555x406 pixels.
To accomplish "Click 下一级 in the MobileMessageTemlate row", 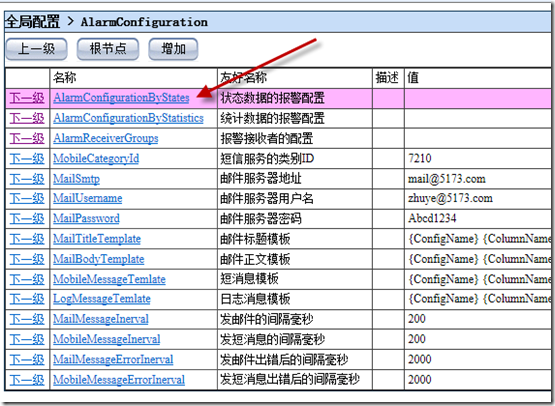I will 27,279.
